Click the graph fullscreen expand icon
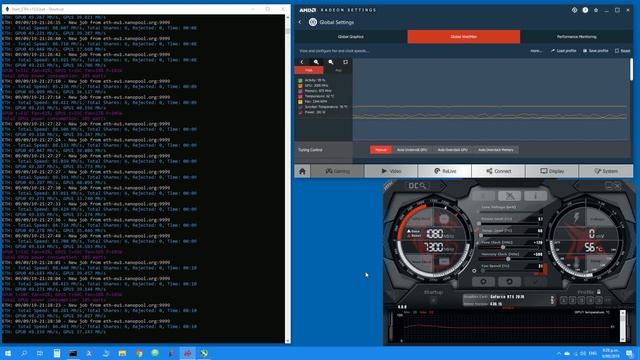640x360 pixels. click(x=345, y=62)
